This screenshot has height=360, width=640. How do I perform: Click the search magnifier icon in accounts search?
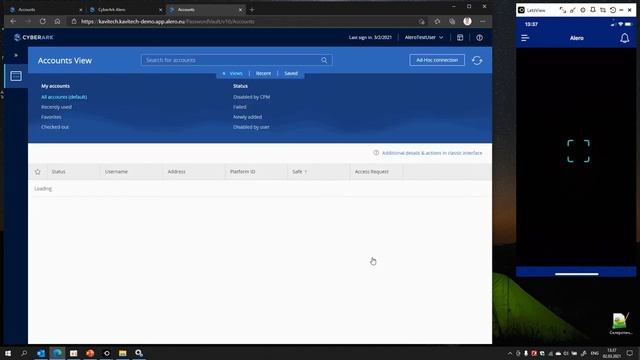[x=324, y=60]
